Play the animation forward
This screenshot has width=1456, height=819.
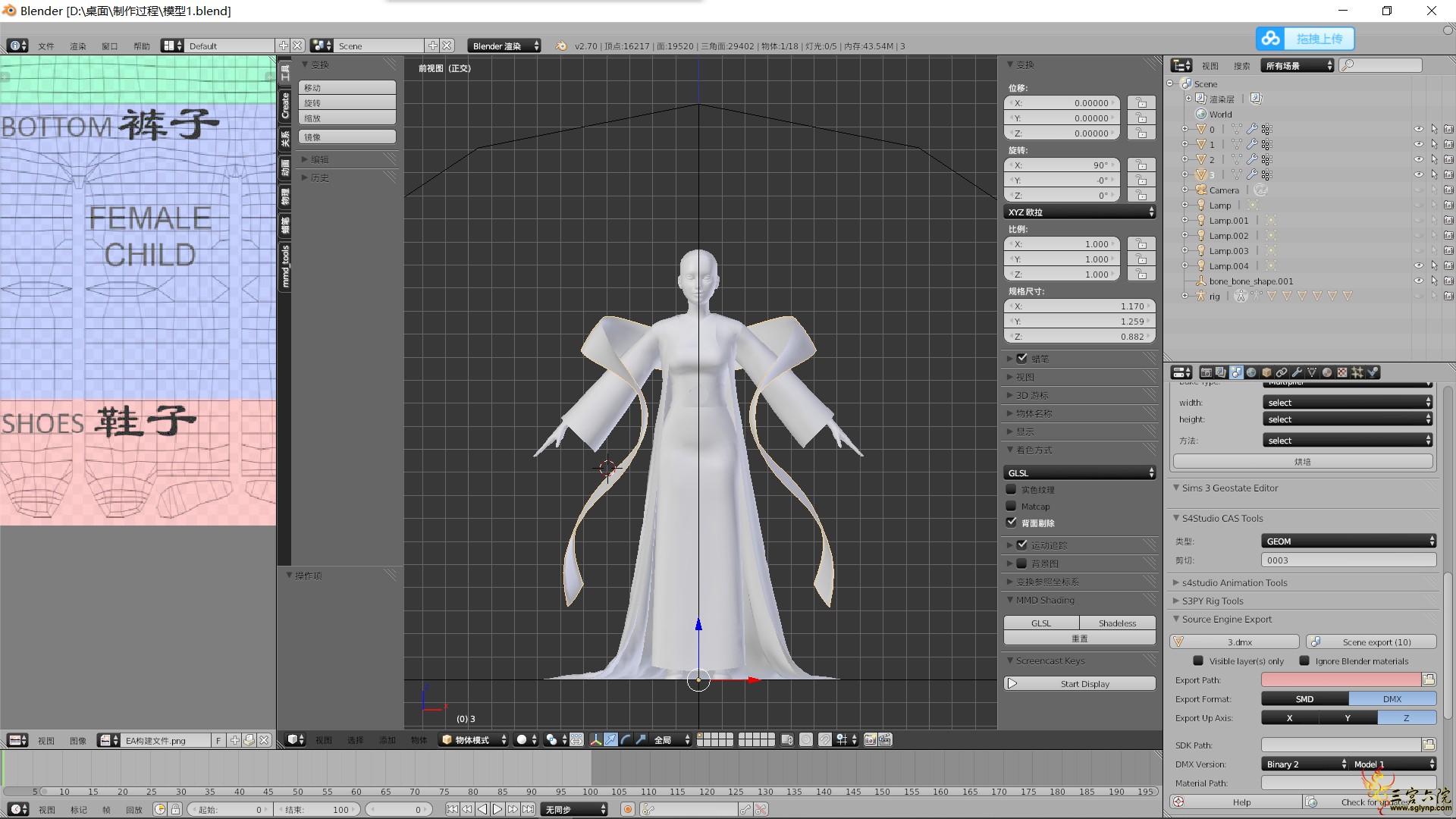497,809
